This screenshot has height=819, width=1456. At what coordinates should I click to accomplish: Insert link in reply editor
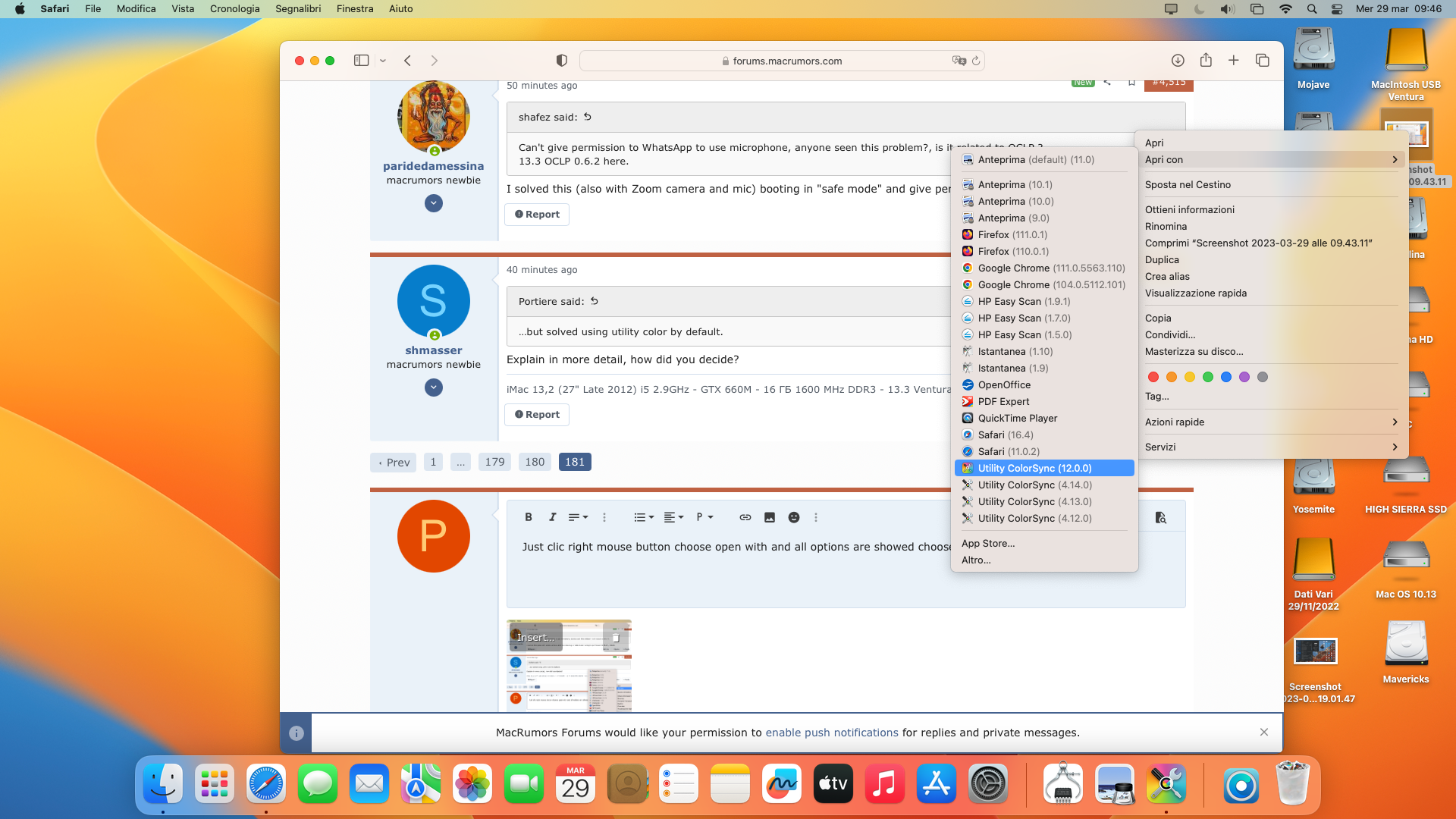pyautogui.click(x=745, y=517)
